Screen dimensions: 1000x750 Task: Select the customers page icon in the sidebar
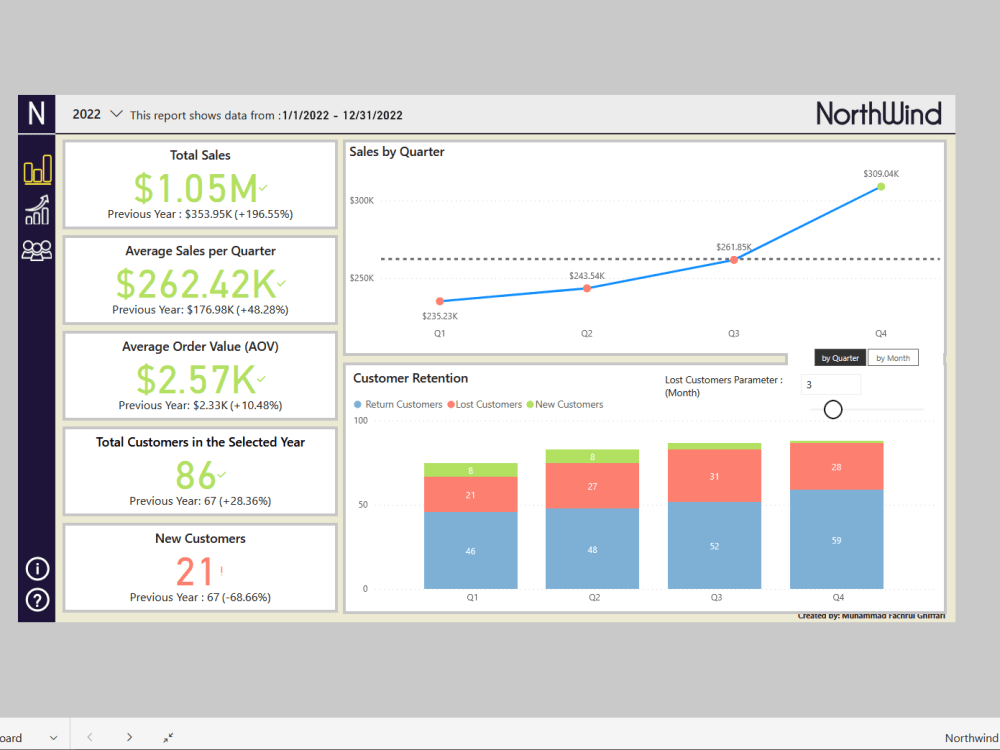(36, 250)
